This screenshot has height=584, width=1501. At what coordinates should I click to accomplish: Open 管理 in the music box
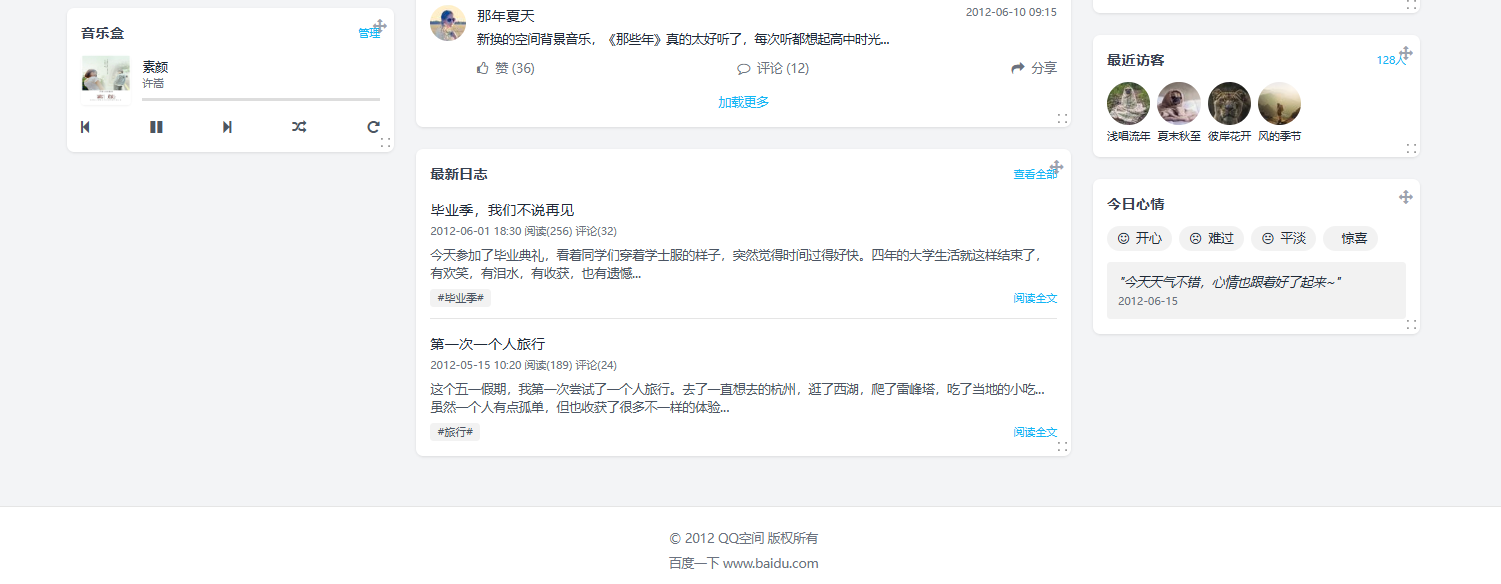point(368,32)
